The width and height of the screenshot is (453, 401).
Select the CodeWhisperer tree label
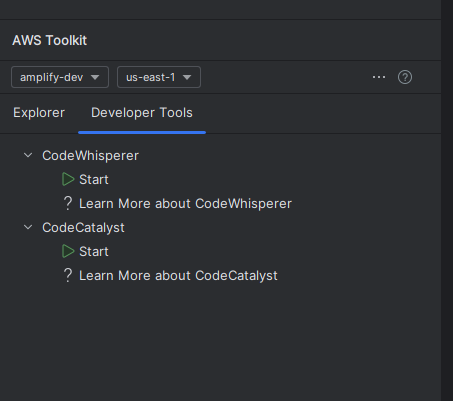[90, 156]
